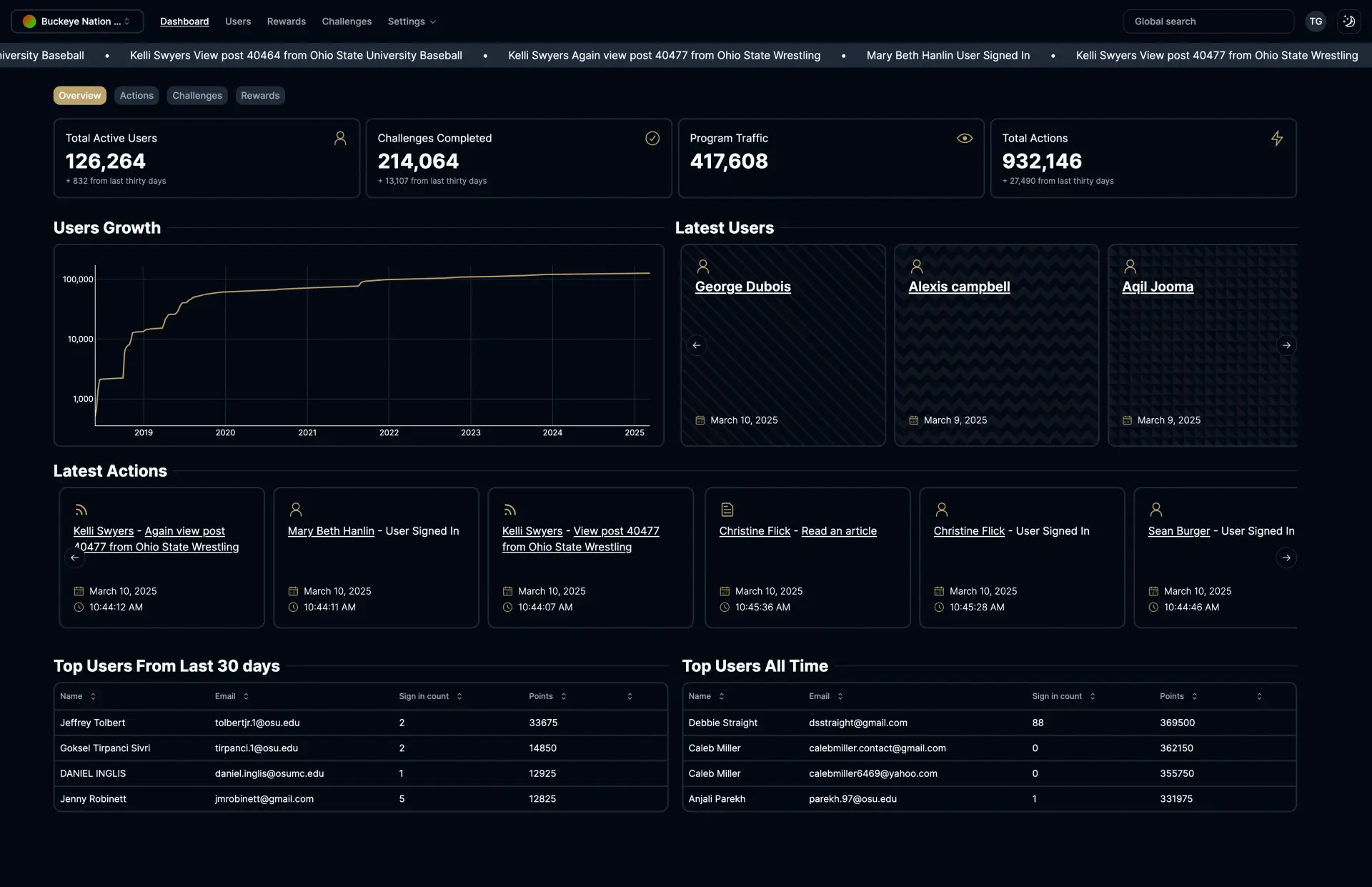1372x887 pixels.
Task: Go to previous Latest Users card
Action: [x=696, y=345]
